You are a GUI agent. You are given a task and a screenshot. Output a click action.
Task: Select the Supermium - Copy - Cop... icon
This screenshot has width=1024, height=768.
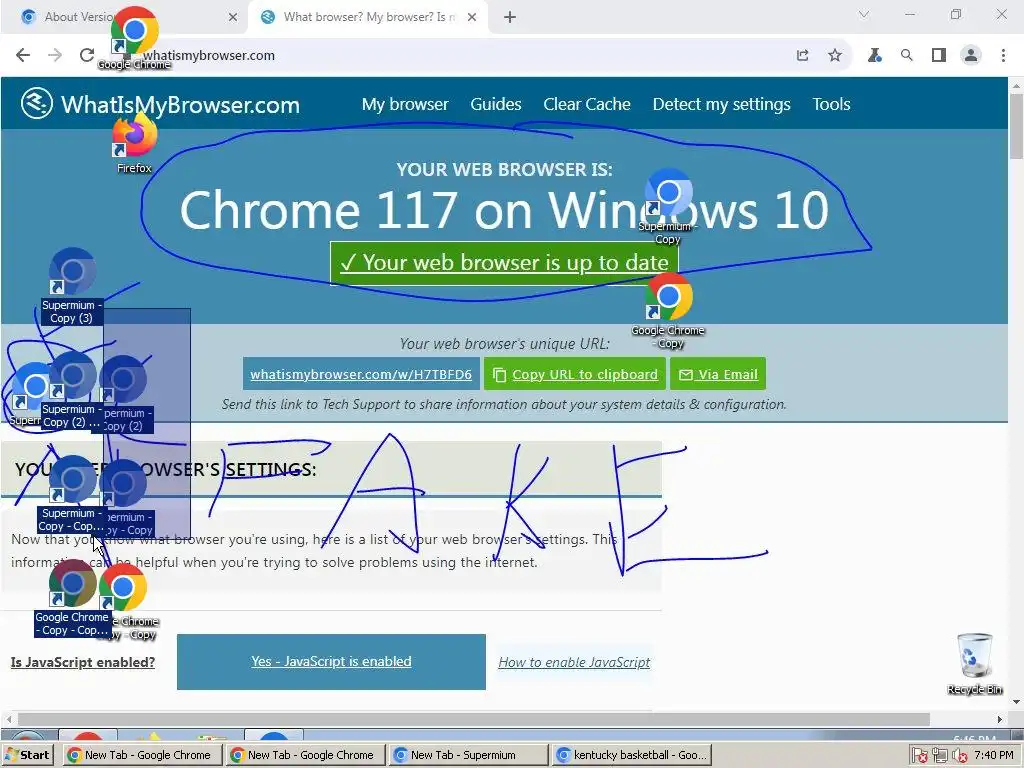pos(72,494)
